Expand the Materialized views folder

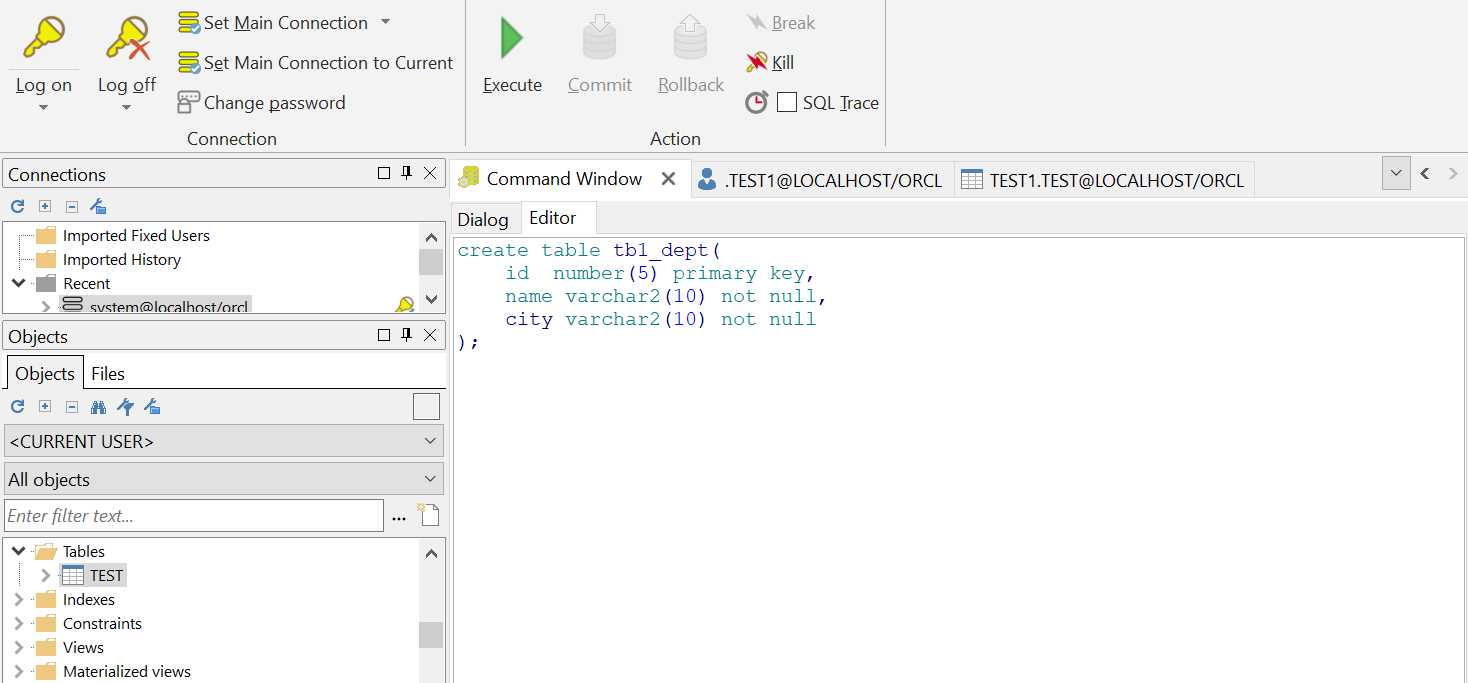tap(19, 671)
